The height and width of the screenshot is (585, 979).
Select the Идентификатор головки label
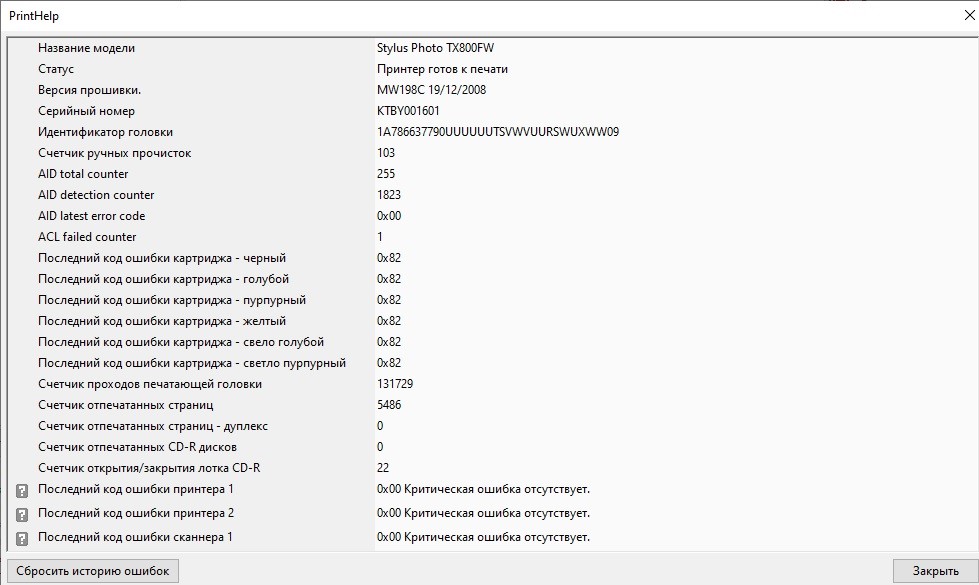click(x=106, y=132)
